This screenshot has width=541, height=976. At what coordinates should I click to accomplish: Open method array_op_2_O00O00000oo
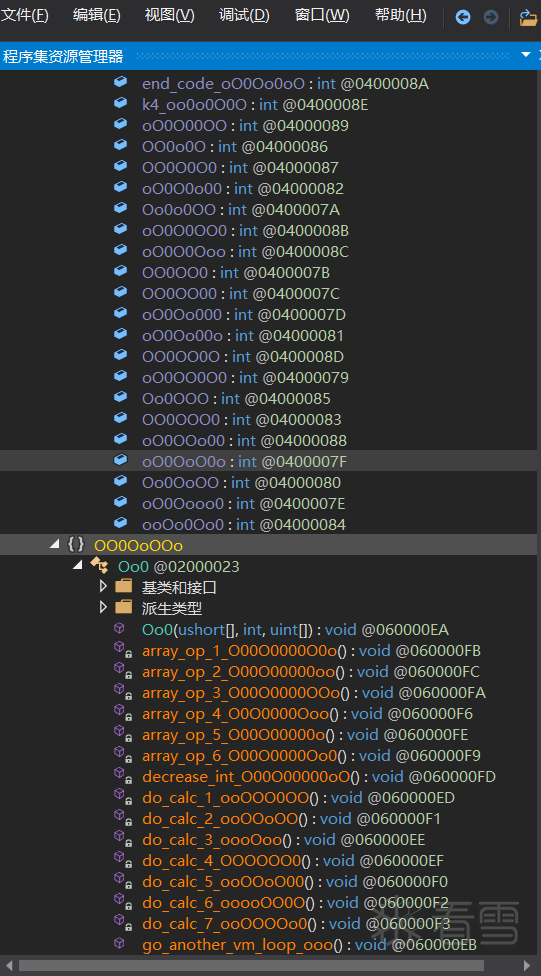[x=311, y=672]
